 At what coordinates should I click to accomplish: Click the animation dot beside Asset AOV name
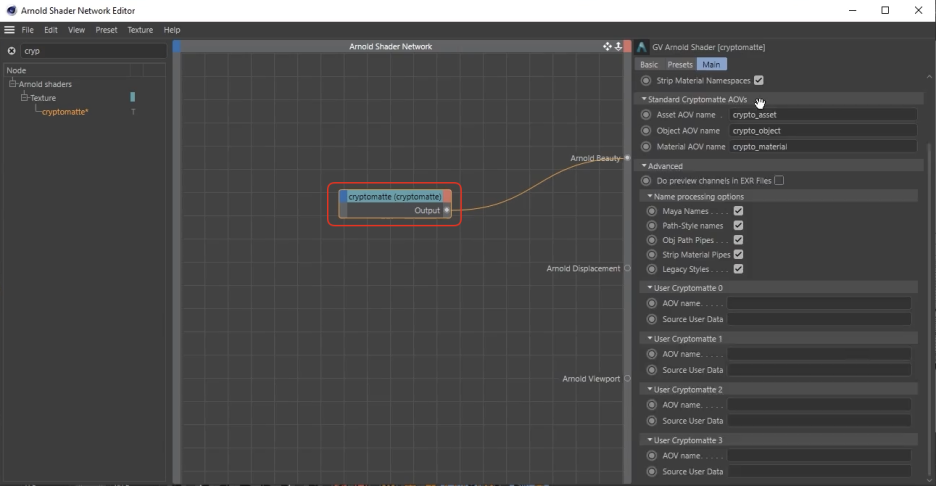[645, 115]
